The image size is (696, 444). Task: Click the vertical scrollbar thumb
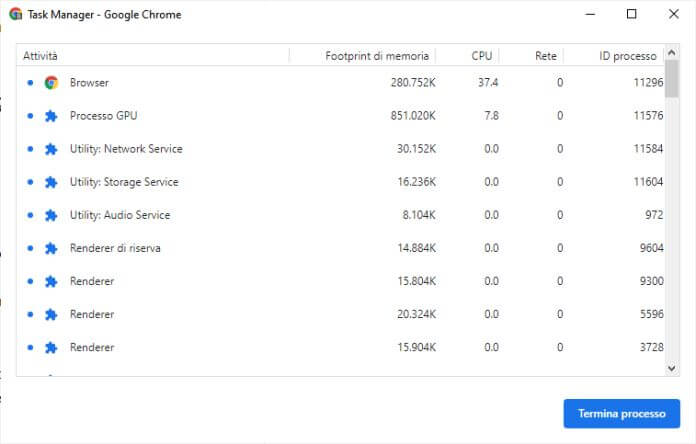672,79
